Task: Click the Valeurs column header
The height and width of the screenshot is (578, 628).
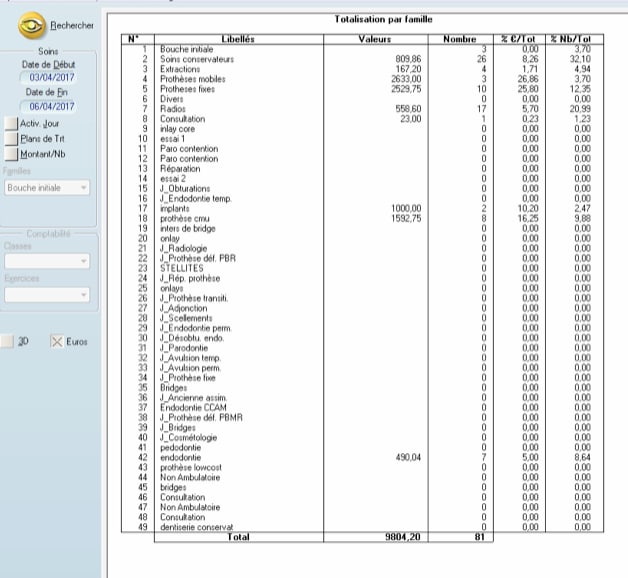Action: pyautogui.click(x=375, y=39)
